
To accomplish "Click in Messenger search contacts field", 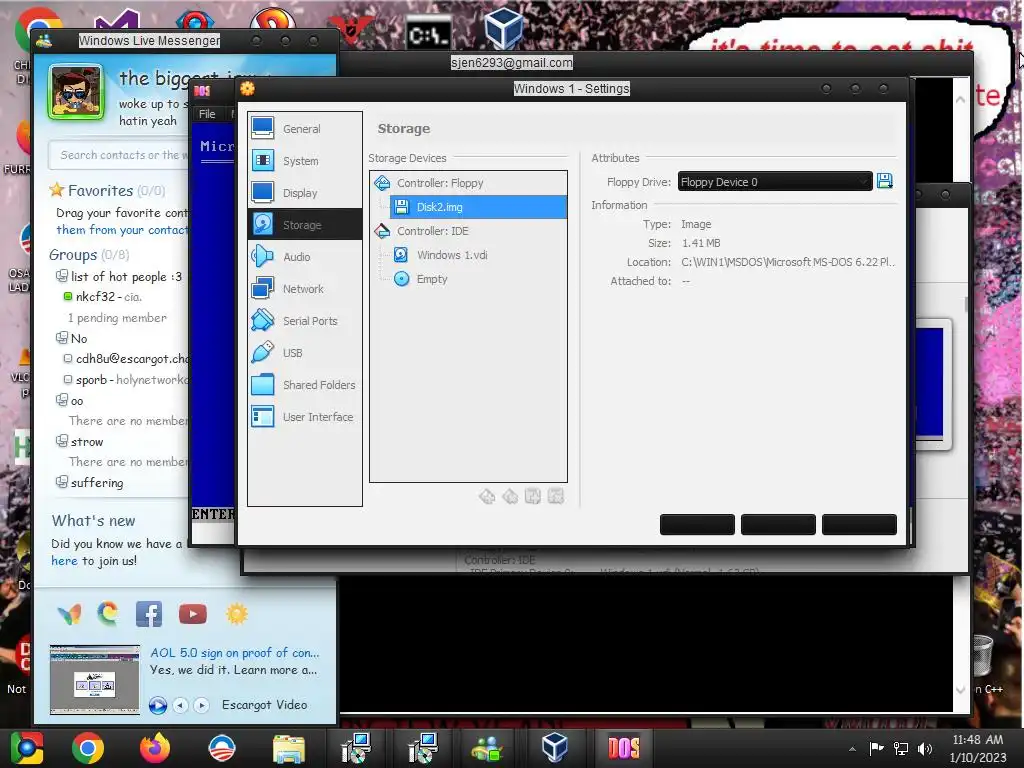I will tap(119, 155).
